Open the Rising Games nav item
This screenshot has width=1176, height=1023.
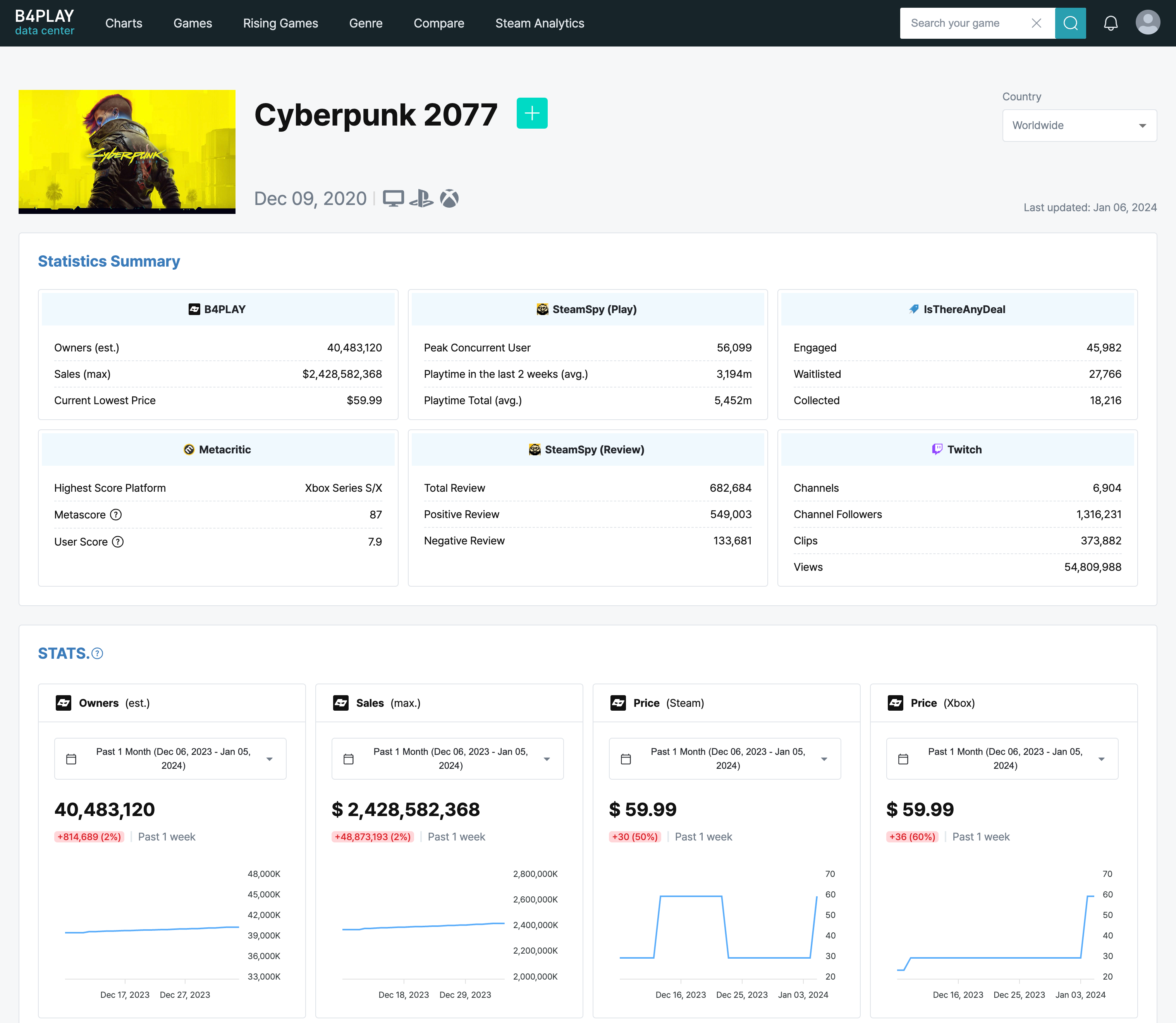point(281,23)
